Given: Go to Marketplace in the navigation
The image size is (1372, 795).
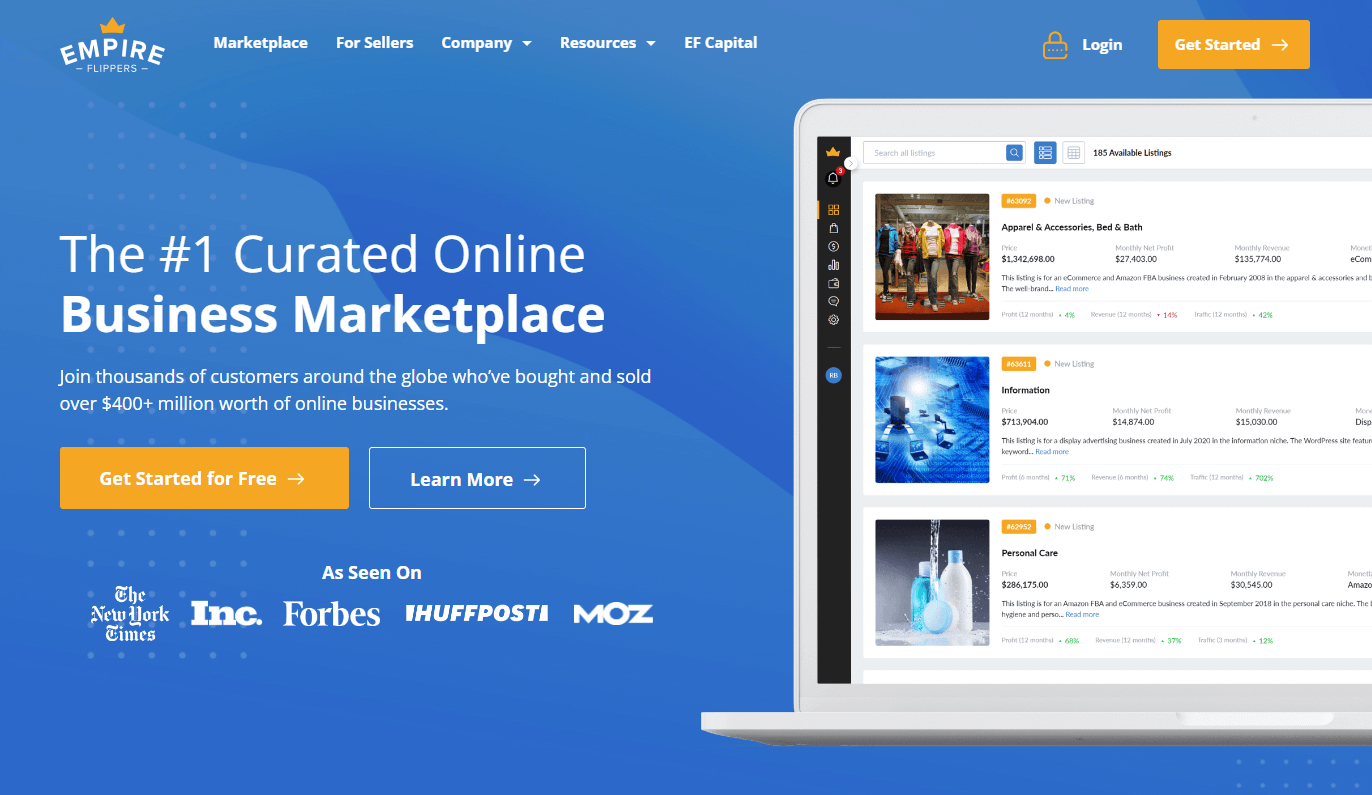Looking at the screenshot, I should point(260,43).
